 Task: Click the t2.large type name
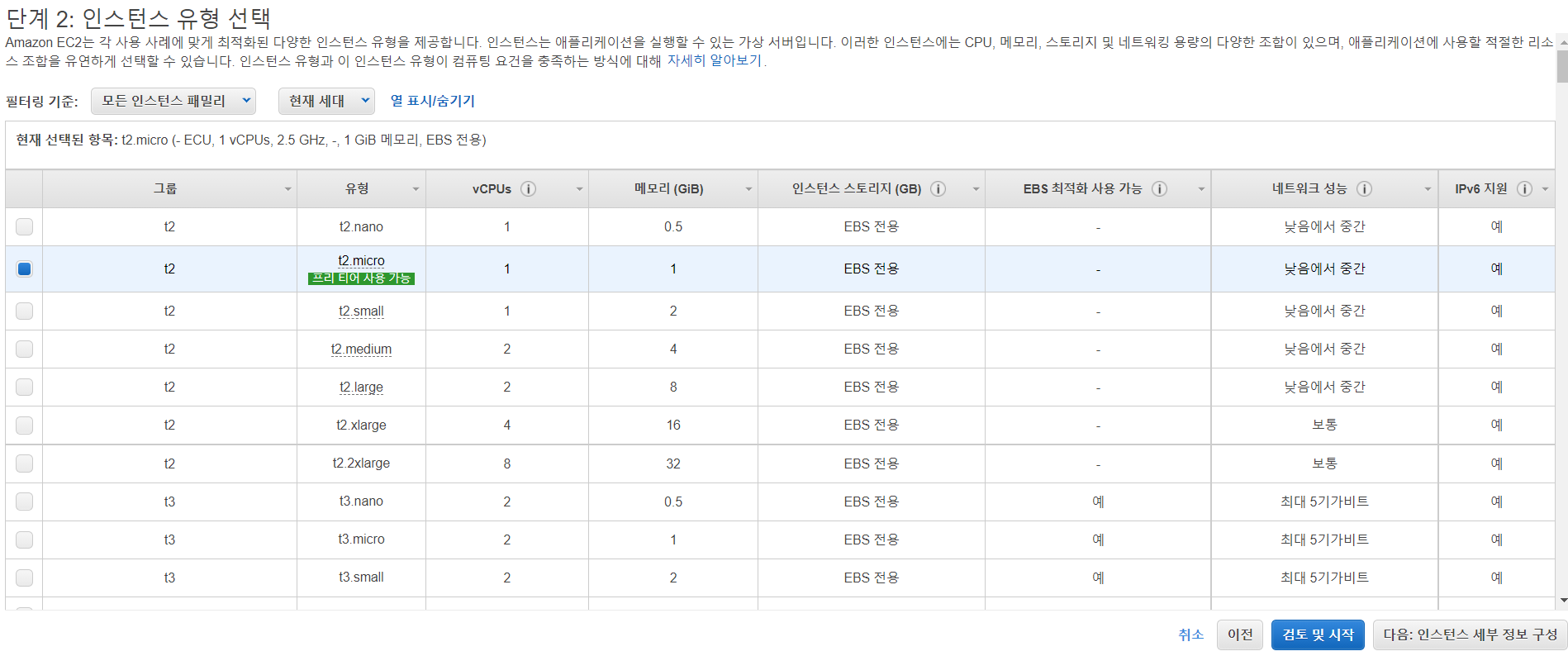click(x=361, y=387)
